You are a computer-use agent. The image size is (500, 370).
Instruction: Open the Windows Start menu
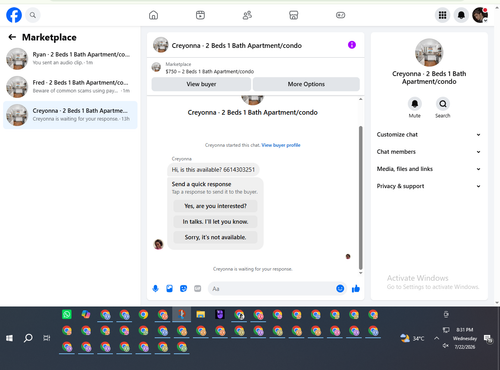(9, 338)
